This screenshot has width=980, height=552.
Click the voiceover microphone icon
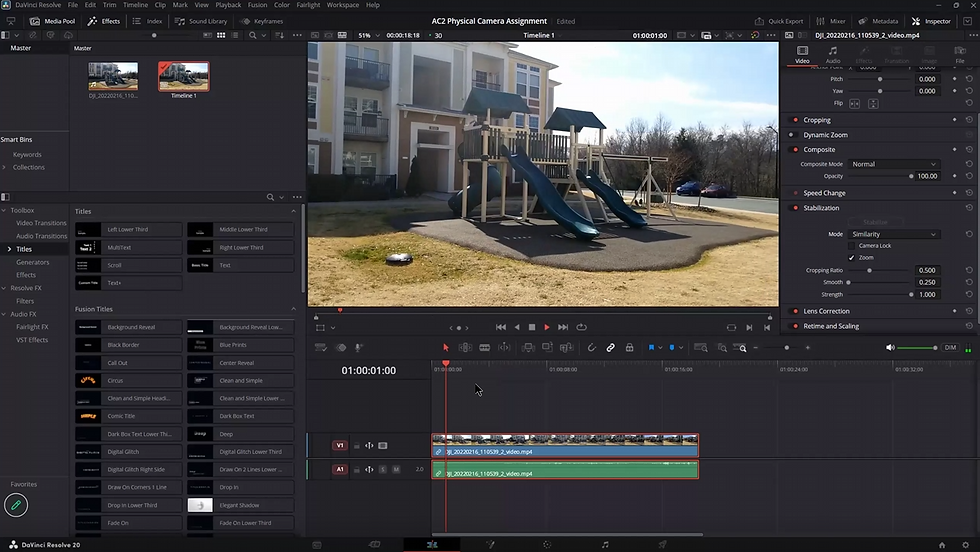coord(359,348)
